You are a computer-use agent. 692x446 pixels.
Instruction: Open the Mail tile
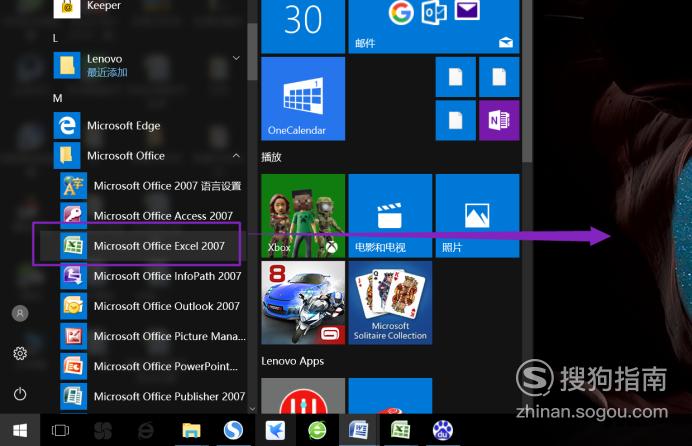(434, 26)
